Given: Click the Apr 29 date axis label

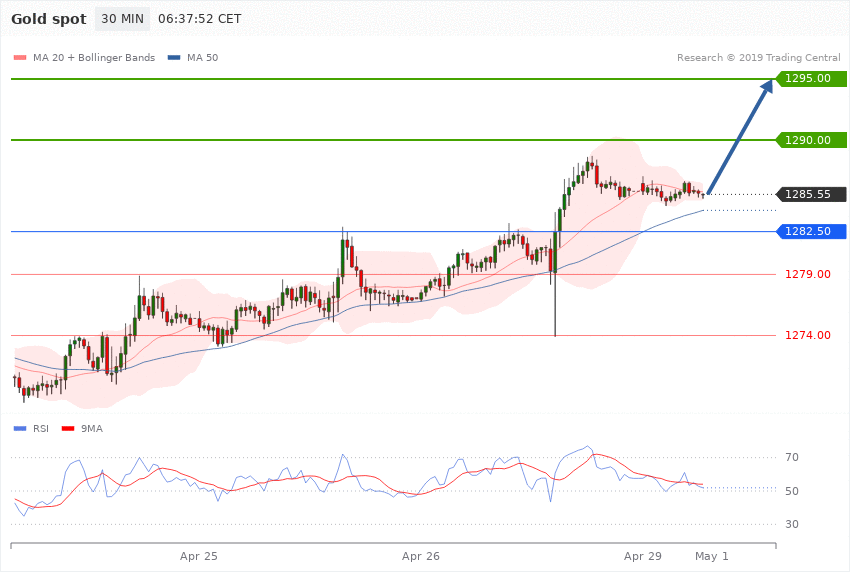Looking at the screenshot, I should pyautogui.click(x=642, y=556).
